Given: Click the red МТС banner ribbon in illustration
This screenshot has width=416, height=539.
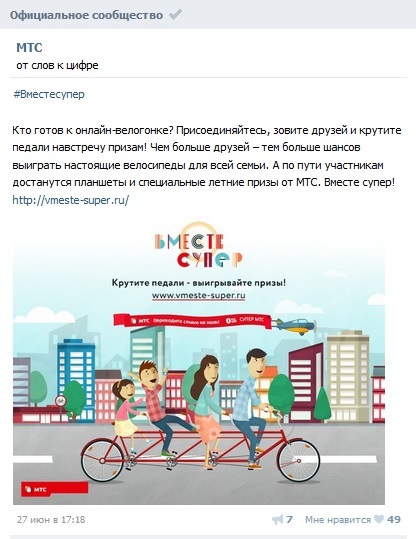Looking at the screenshot, I should click(193, 320).
